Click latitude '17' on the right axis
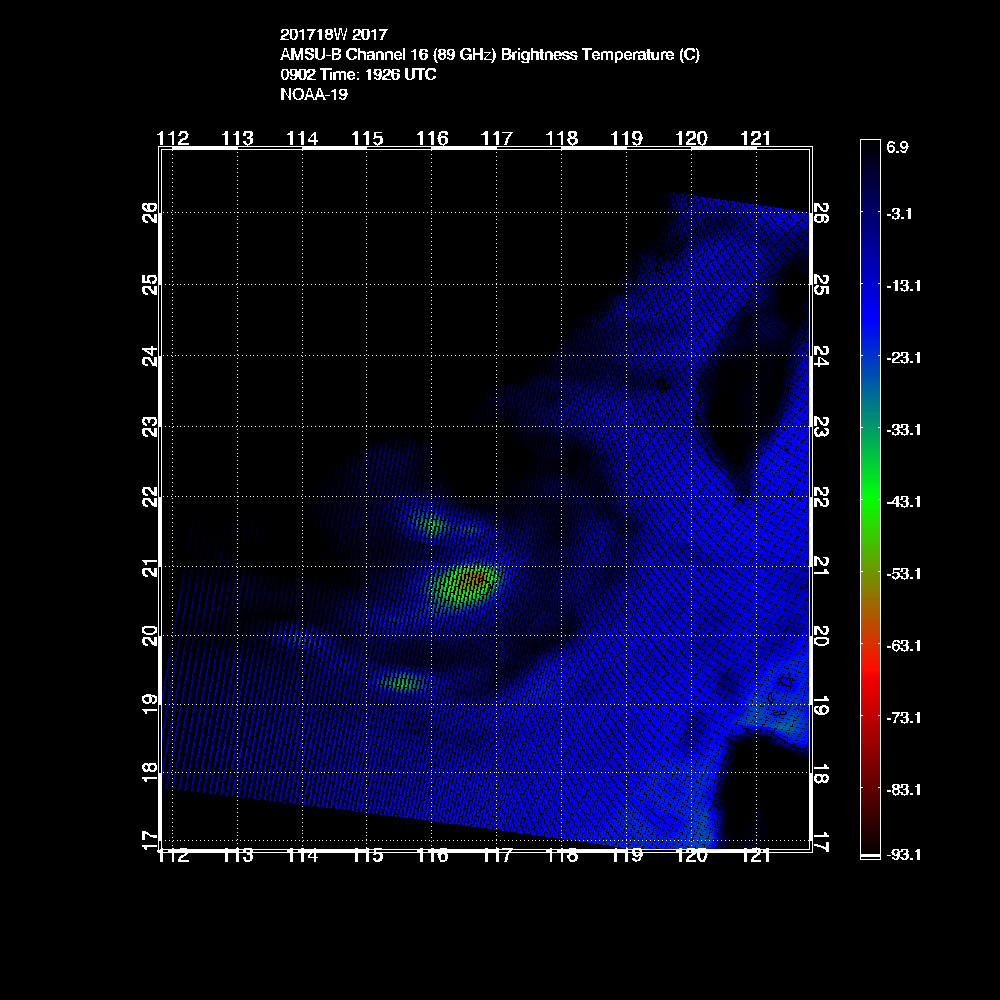The height and width of the screenshot is (1000, 1000). [822, 842]
